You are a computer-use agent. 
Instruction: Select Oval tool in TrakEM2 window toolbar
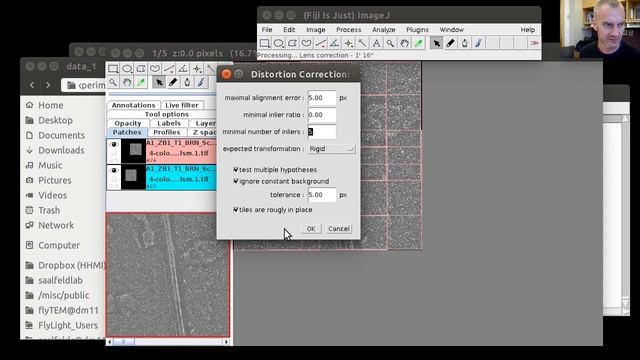point(127,69)
